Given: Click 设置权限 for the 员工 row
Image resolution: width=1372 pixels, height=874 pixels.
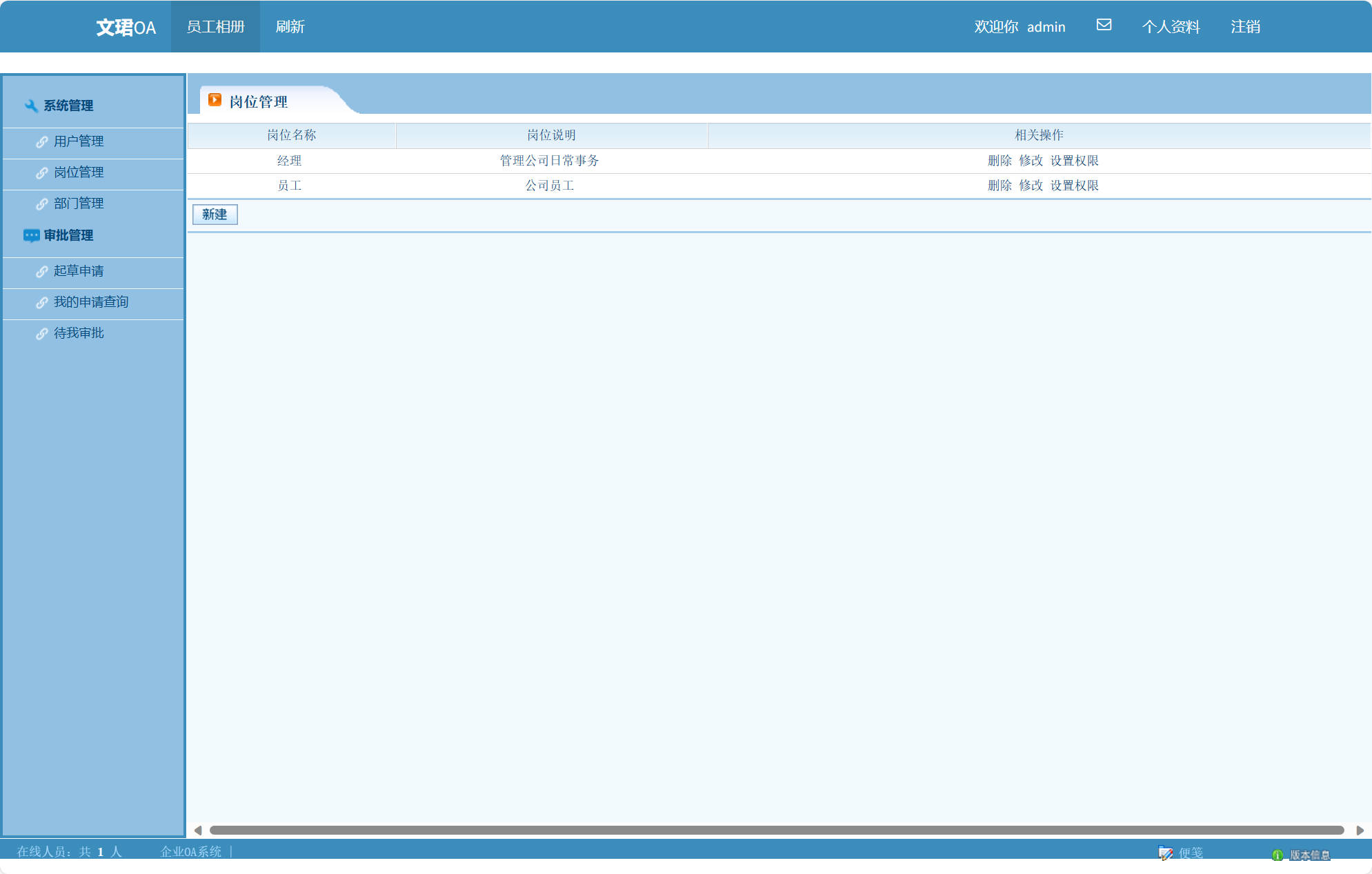Looking at the screenshot, I should (1074, 186).
